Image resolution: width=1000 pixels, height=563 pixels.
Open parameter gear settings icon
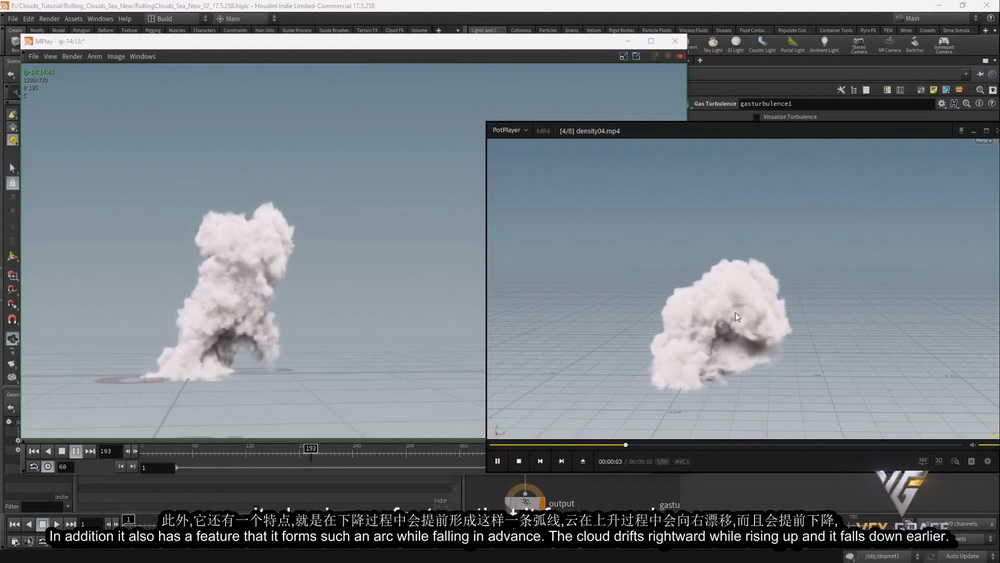941,103
